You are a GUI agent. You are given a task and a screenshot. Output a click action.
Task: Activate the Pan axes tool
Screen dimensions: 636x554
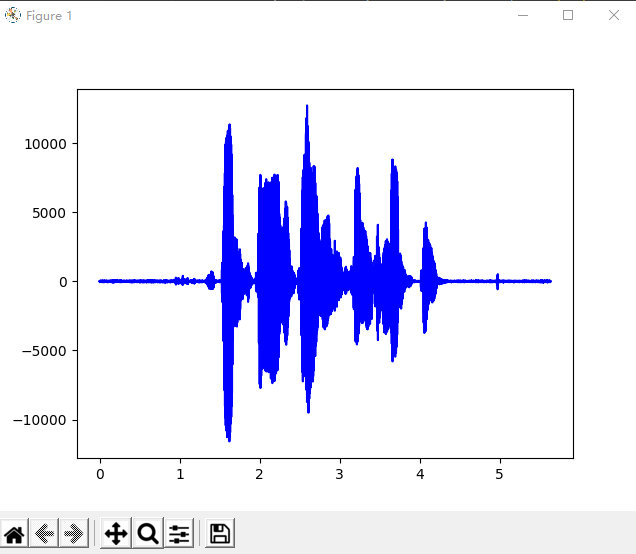pos(116,534)
